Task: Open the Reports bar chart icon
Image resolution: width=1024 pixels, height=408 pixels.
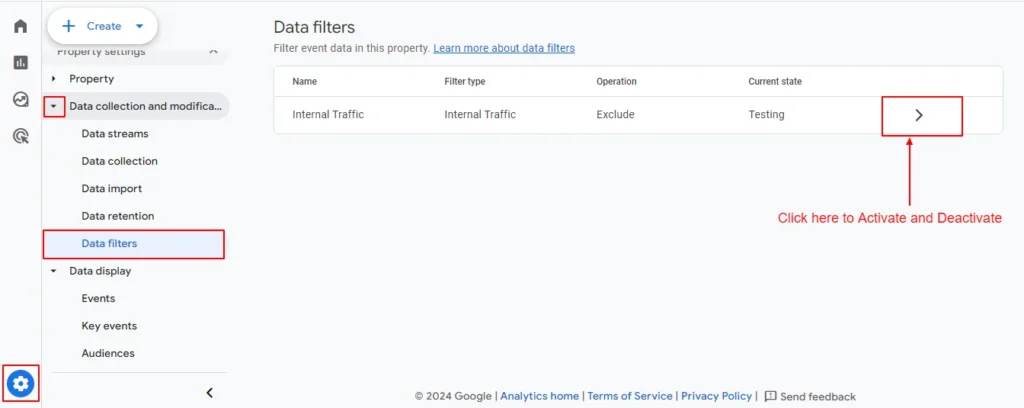Action: (x=21, y=63)
